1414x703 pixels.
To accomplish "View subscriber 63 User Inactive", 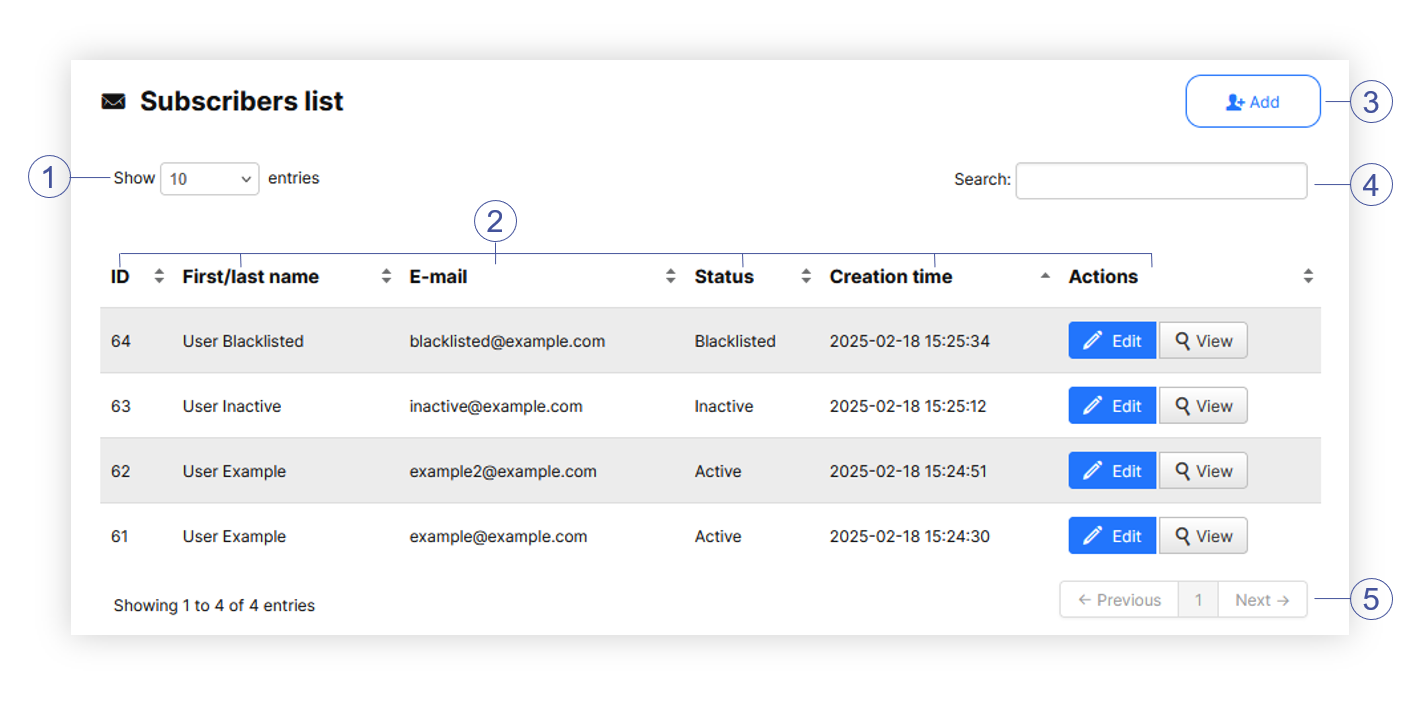I will 1203,406.
